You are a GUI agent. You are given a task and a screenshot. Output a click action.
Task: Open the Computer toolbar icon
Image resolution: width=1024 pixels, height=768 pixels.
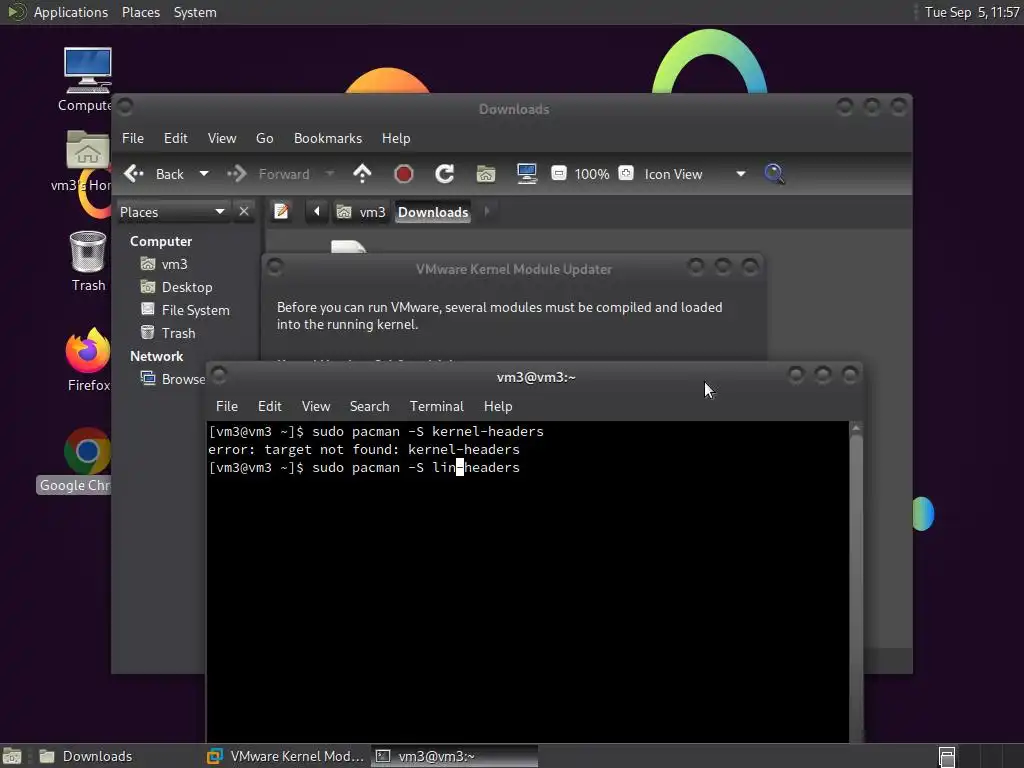[526, 174]
